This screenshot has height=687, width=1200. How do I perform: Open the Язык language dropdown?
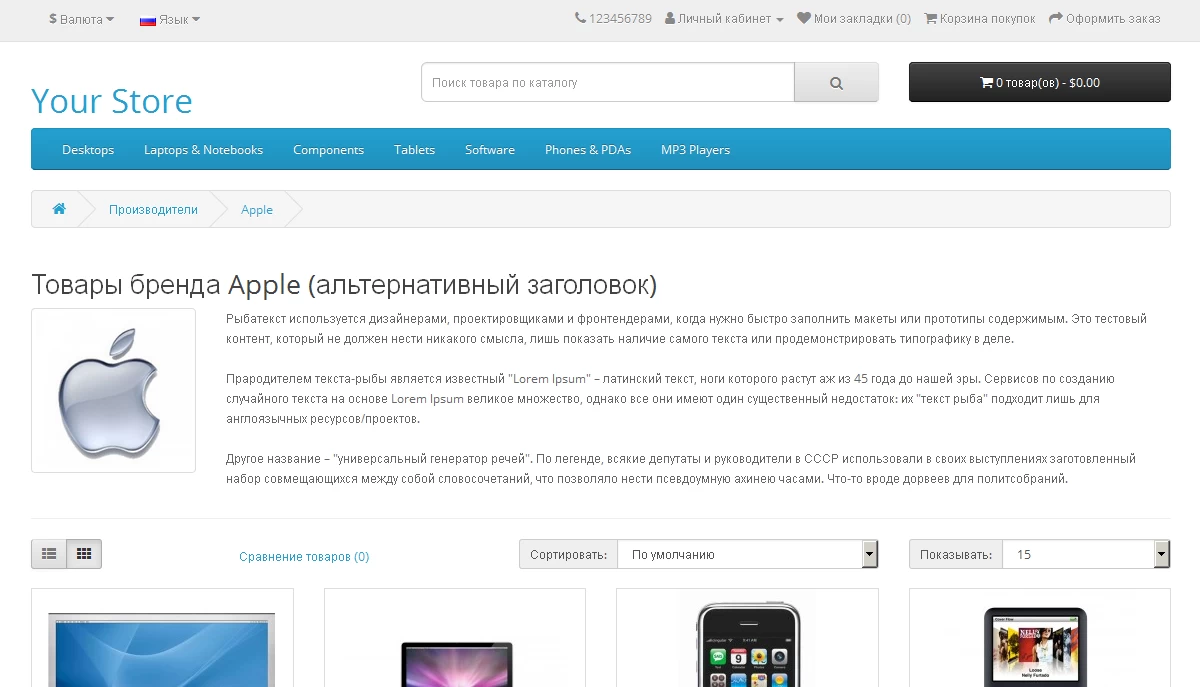[170, 19]
